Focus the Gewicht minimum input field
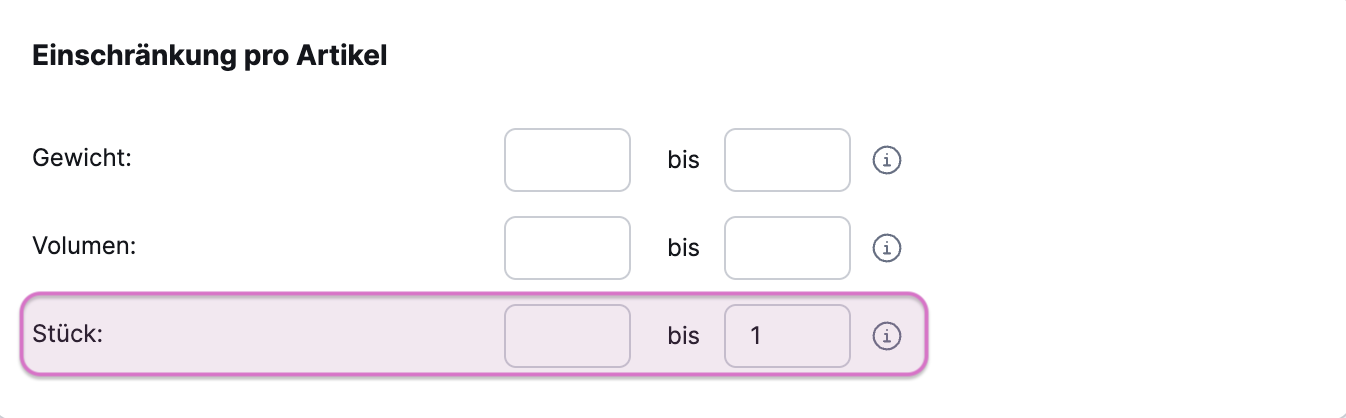The width and height of the screenshot is (1346, 418). pyautogui.click(x=567, y=160)
